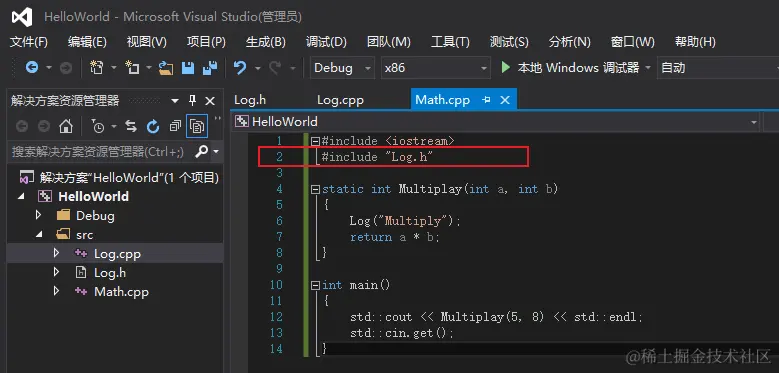This screenshot has height=373, width=779.
Task: Collapse the HelloWorld project node
Action: tap(21, 197)
